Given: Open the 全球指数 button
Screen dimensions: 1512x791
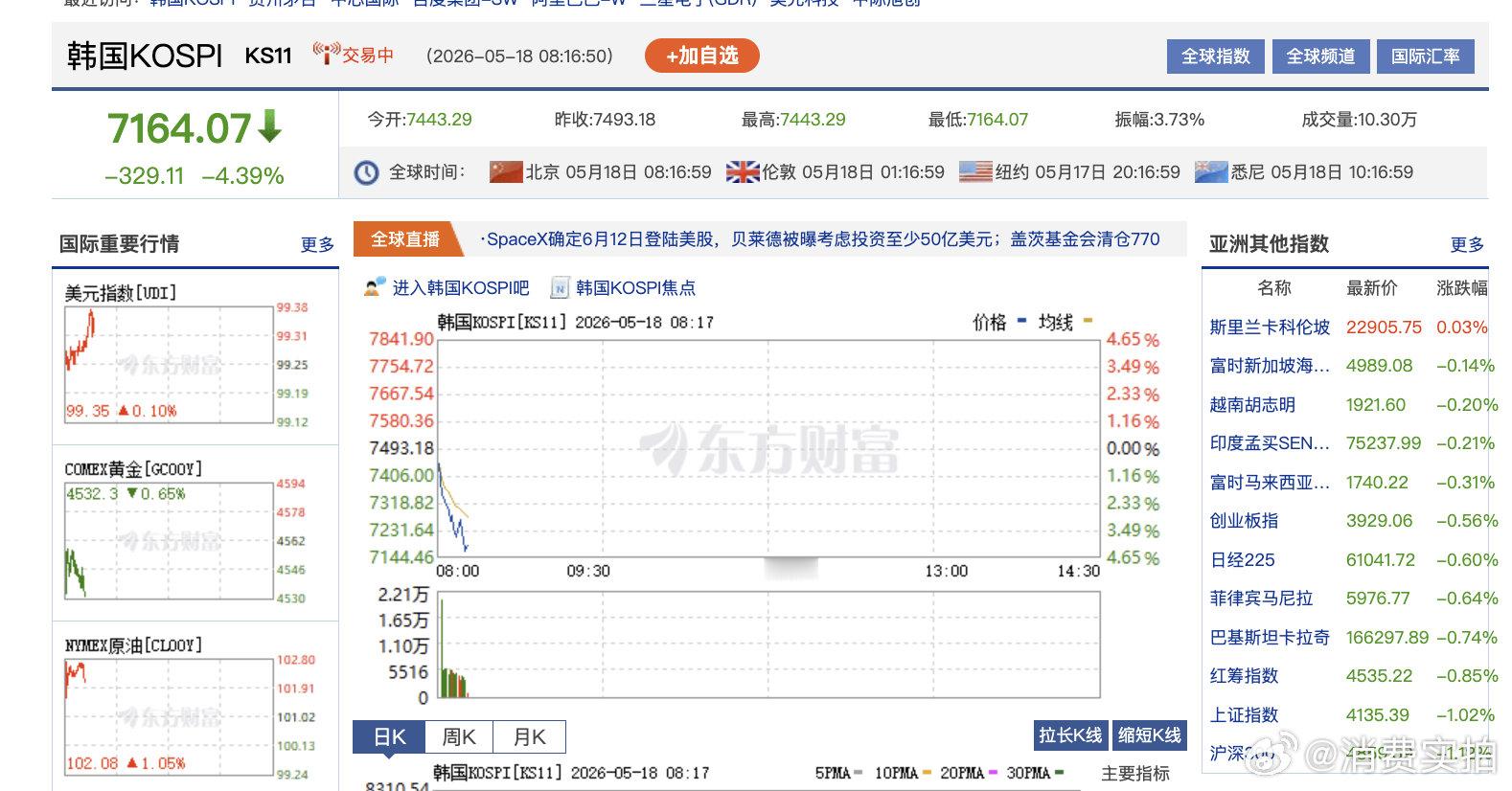Looking at the screenshot, I should click(1216, 56).
